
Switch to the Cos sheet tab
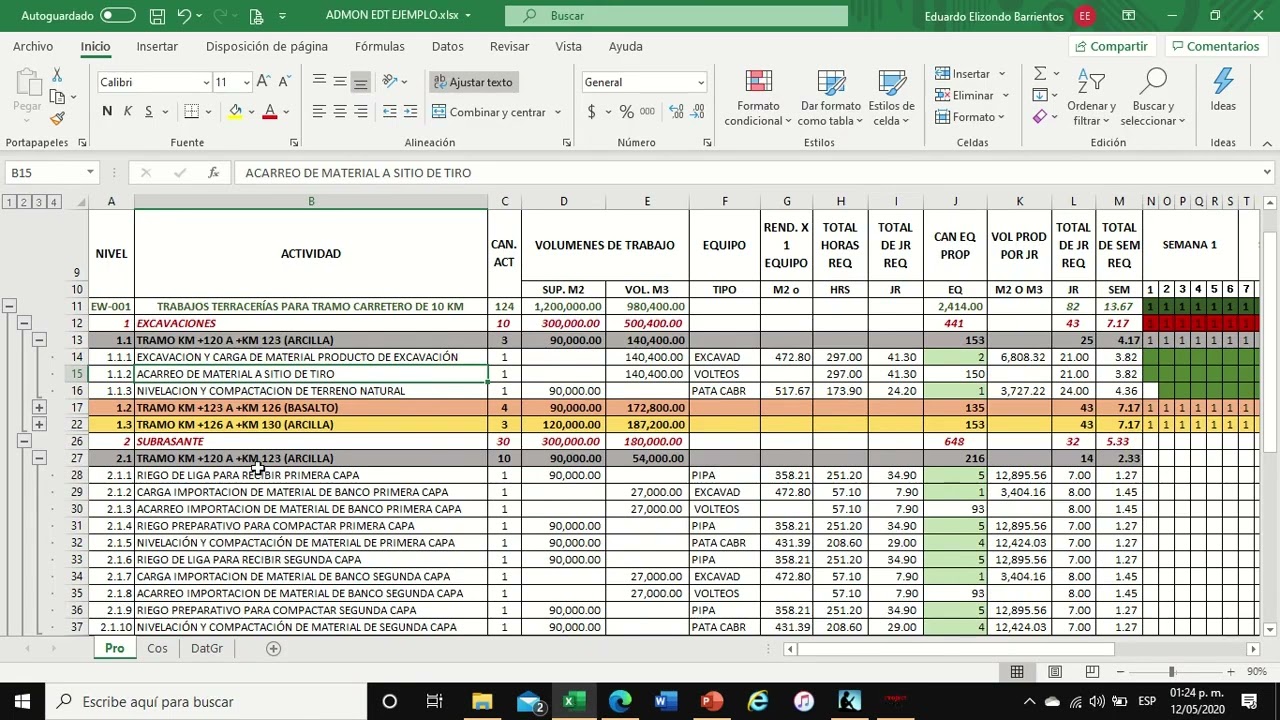point(157,648)
